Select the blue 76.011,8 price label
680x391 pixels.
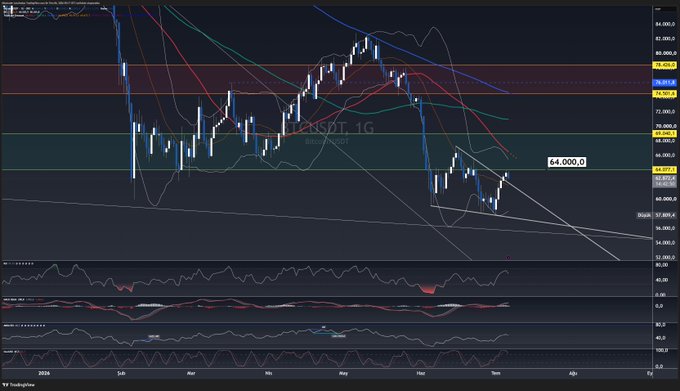pyautogui.click(x=665, y=82)
